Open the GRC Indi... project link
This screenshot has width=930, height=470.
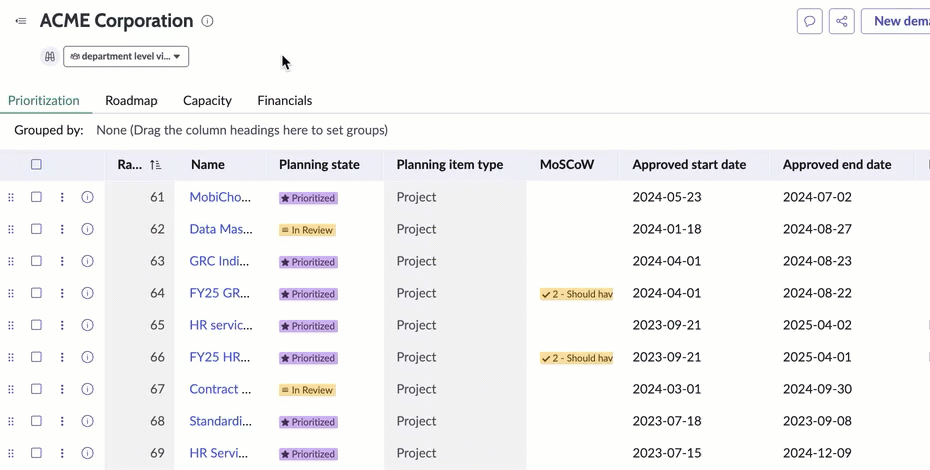click(x=219, y=261)
